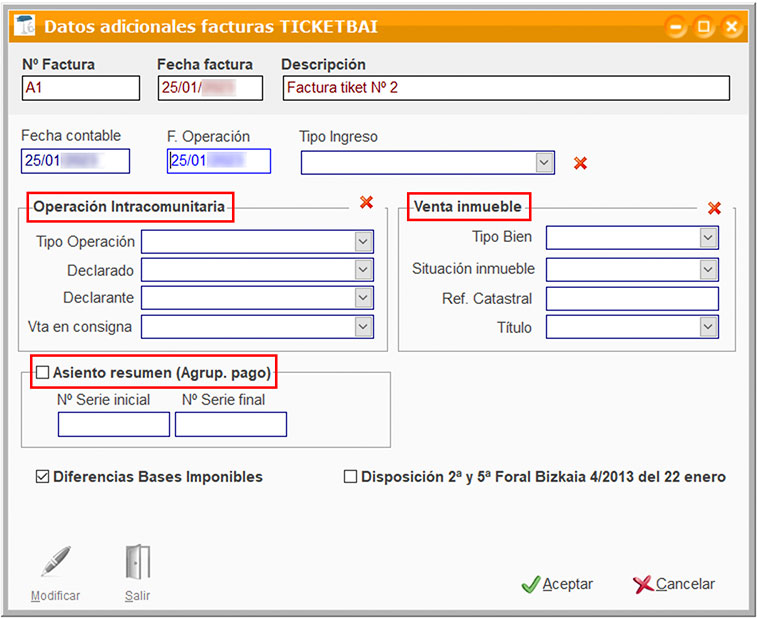Click the red X next to Tipo Ingreso
757x618 pixels.
click(x=580, y=163)
